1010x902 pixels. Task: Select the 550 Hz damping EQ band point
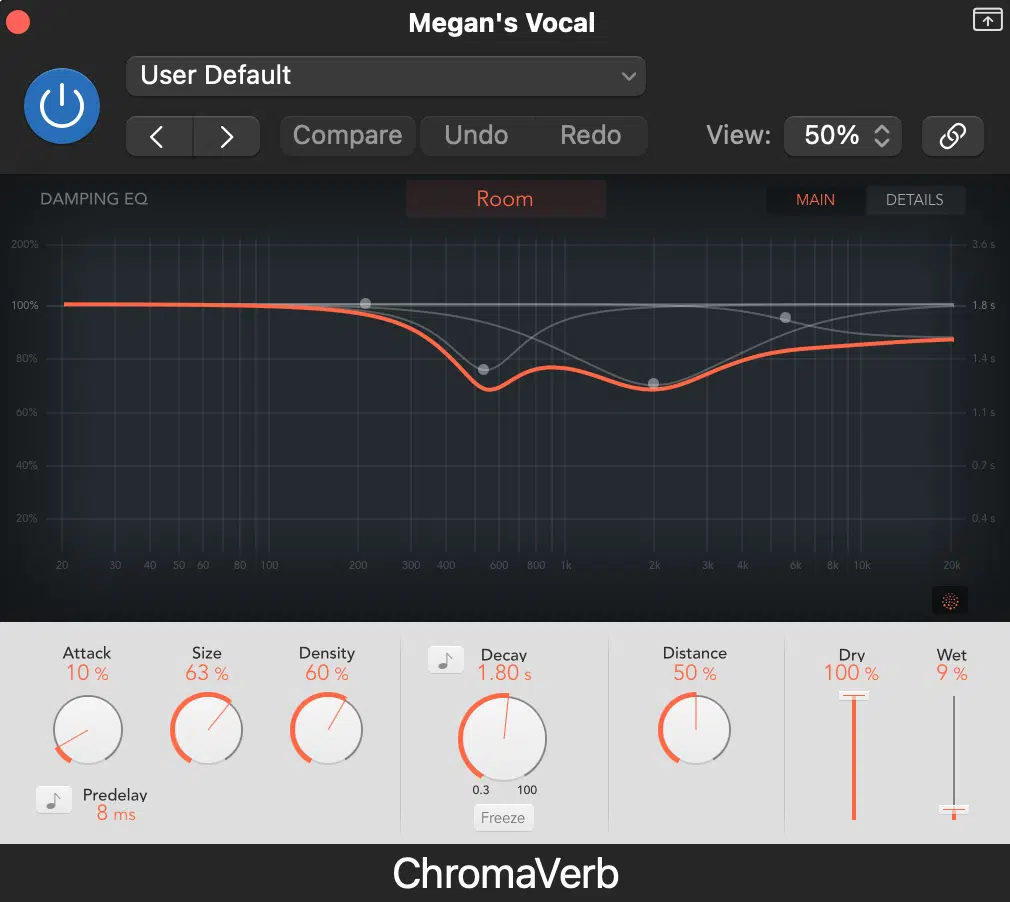[x=484, y=370]
